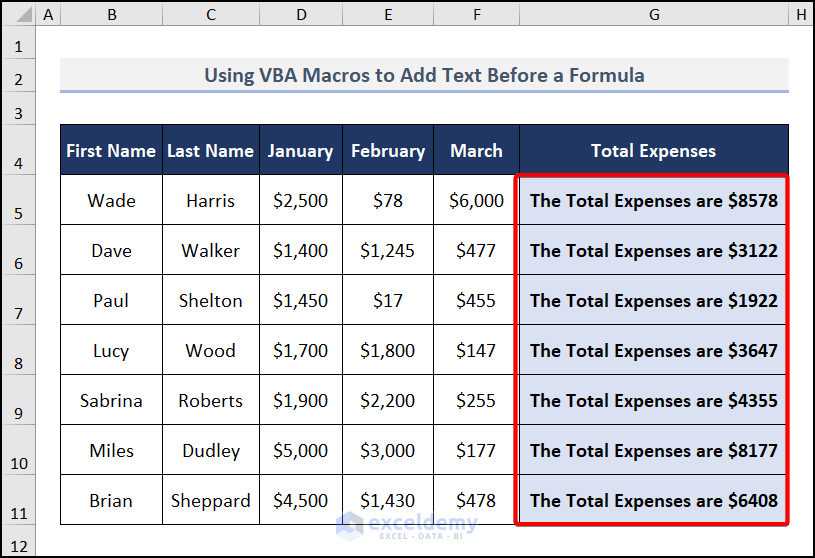815x558 pixels.
Task: Select the cell showing $6,000
Action: click(476, 201)
